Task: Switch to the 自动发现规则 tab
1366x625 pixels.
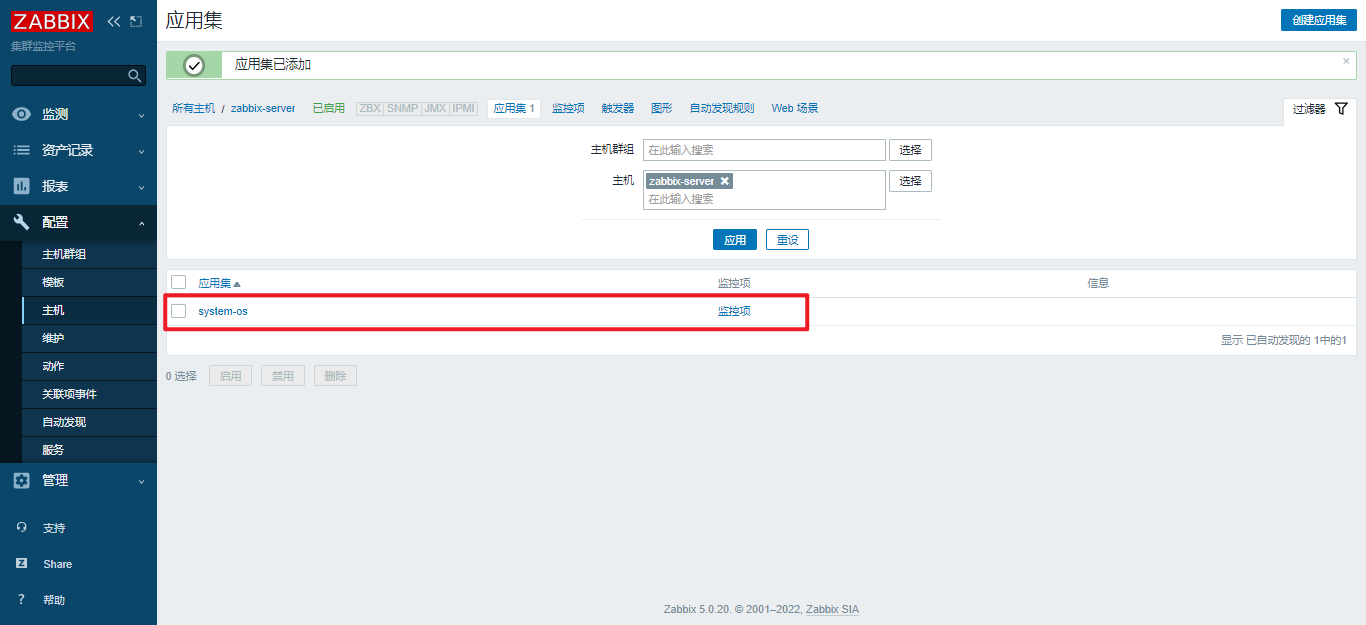Action: 722,108
